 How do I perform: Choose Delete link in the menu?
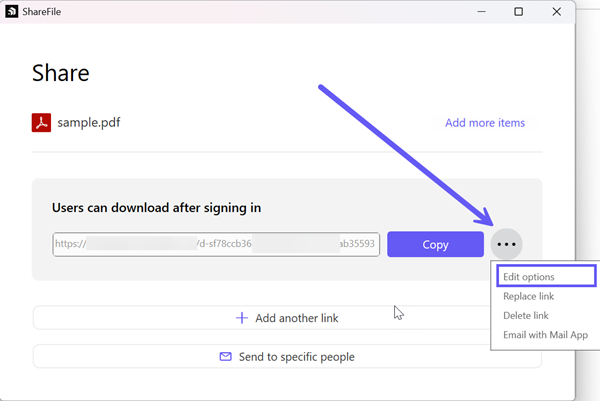(526, 315)
